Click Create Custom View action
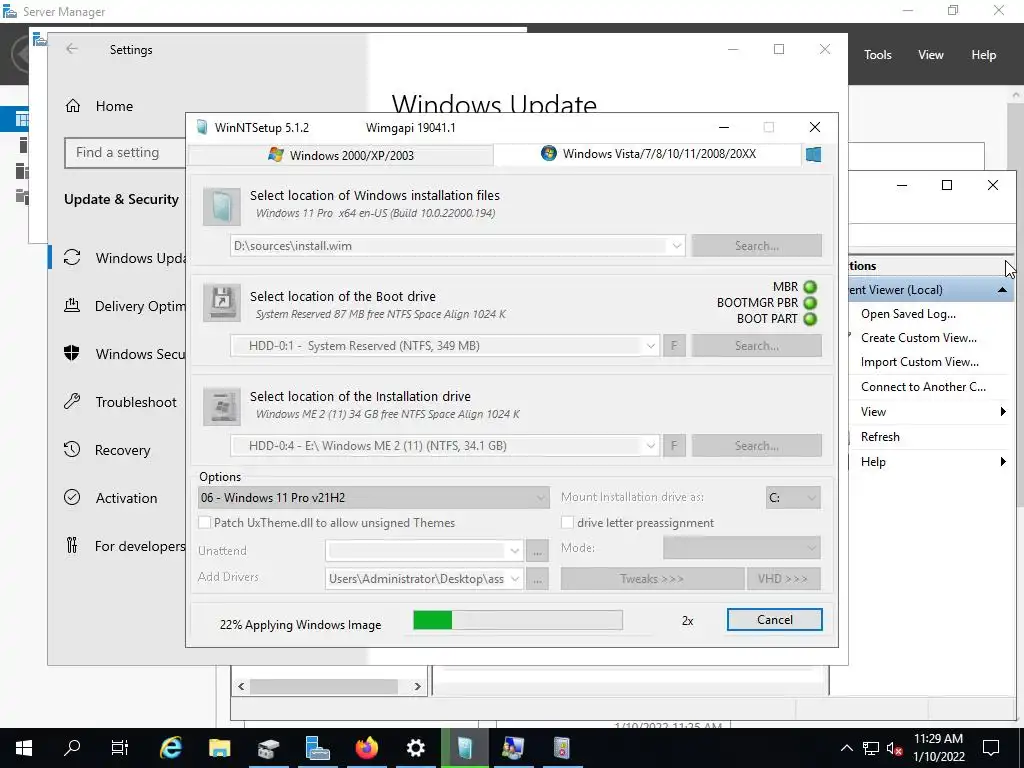The width and height of the screenshot is (1024, 768). click(918, 338)
